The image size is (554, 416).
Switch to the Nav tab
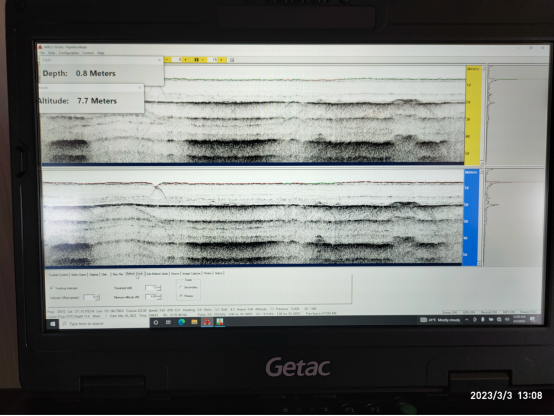118,274
